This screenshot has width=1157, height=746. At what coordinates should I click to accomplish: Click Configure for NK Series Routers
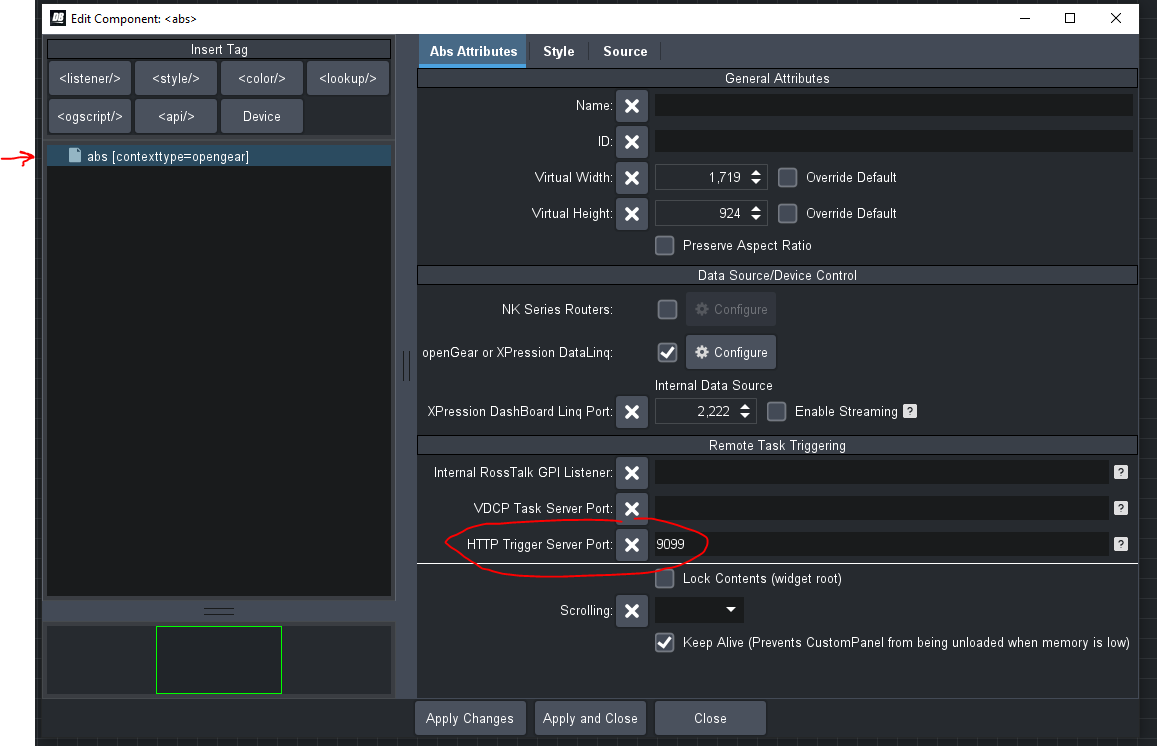click(731, 309)
